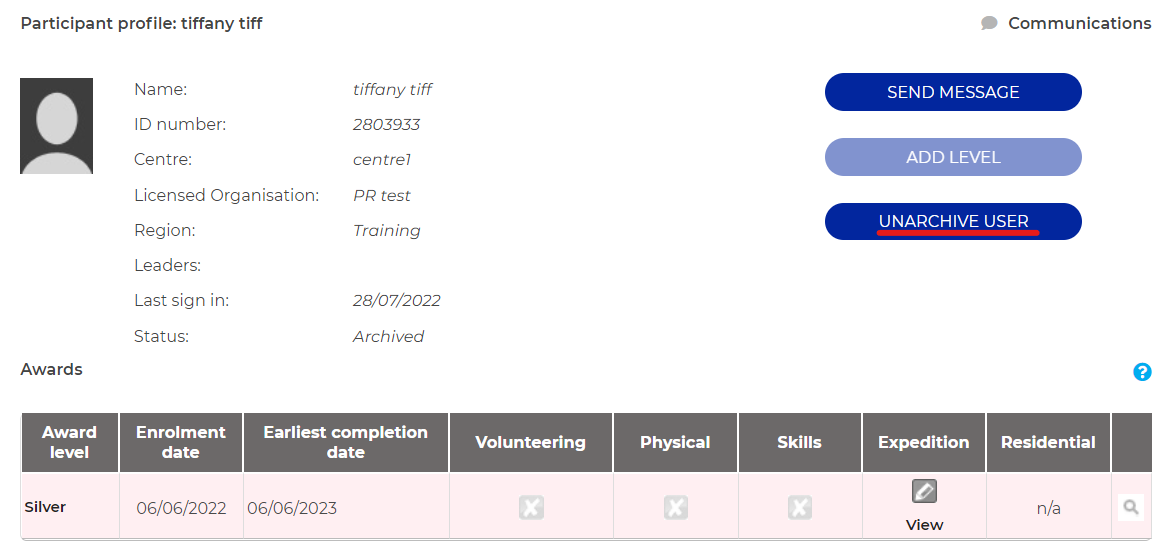Click the Earliest completion date header
1168x552 pixels.
(x=346, y=442)
